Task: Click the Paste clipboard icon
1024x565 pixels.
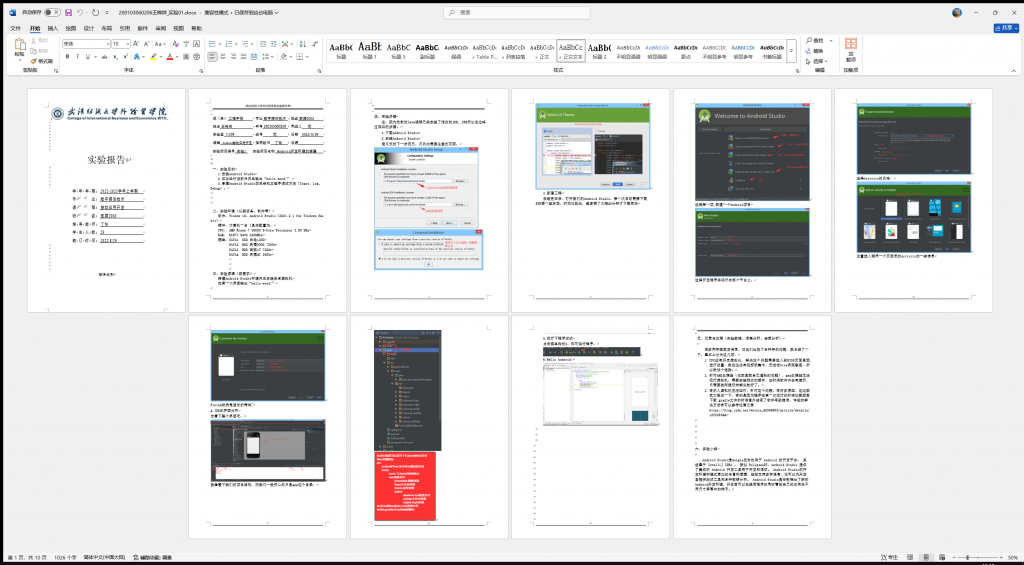Action: coord(19,48)
